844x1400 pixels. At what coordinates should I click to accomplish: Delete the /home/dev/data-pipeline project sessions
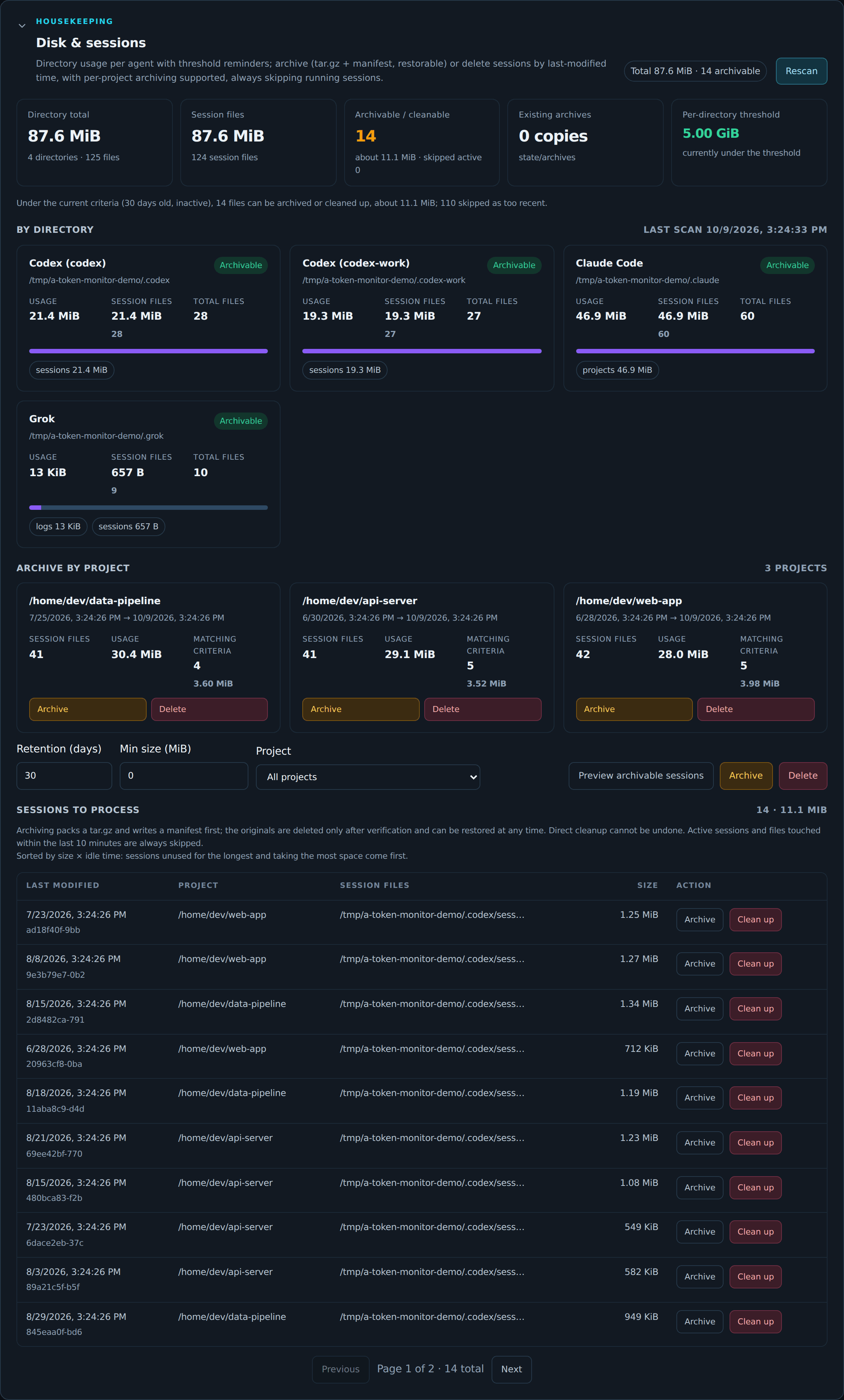point(209,709)
